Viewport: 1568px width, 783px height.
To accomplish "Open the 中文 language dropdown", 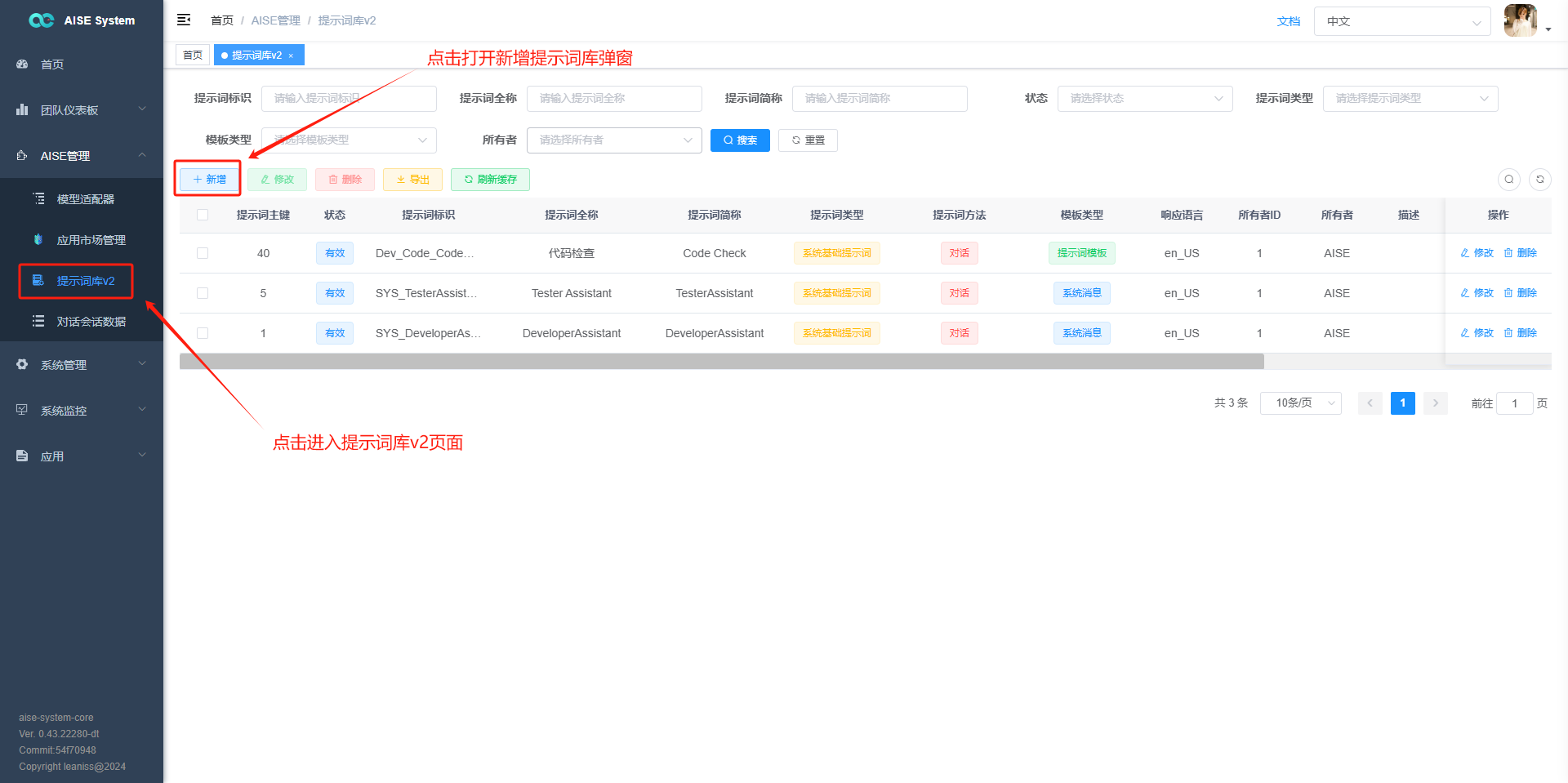I will pos(1402,21).
